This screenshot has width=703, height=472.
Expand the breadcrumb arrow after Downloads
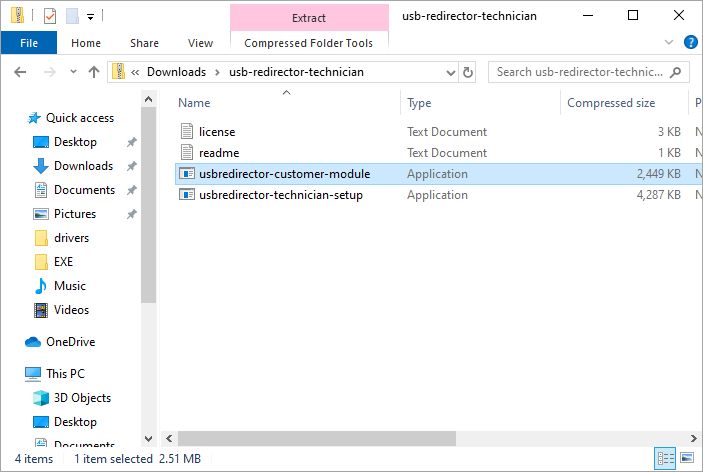[217, 72]
